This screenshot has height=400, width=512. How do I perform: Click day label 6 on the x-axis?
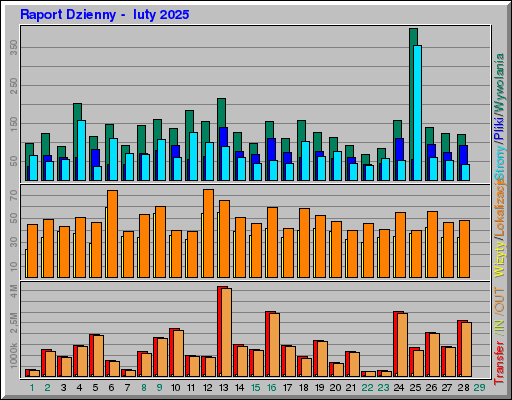click(x=111, y=388)
